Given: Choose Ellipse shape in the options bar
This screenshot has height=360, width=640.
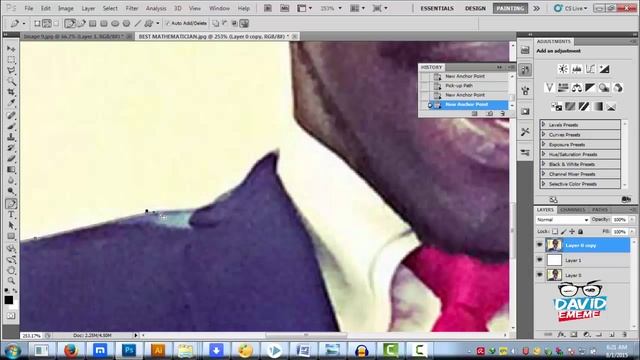Looking at the screenshot, I should (115, 24).
